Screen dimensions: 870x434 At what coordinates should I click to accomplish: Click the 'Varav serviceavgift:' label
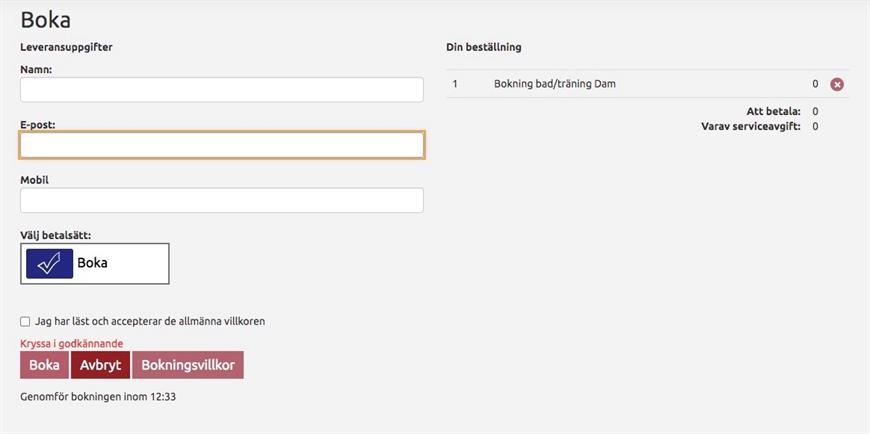tap(751, 127)
